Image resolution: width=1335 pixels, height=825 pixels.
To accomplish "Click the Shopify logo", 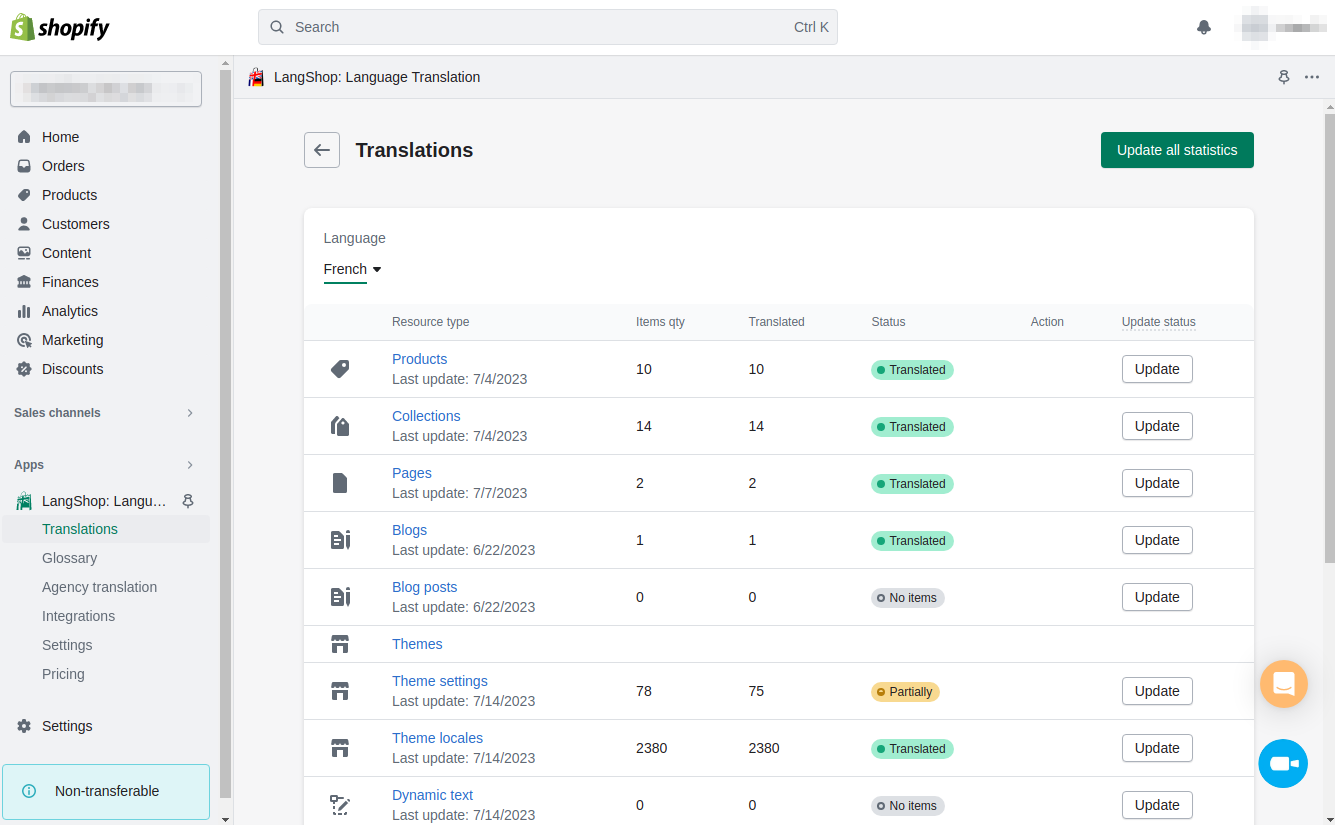I will pyautogui.click(x=60, y=27).
